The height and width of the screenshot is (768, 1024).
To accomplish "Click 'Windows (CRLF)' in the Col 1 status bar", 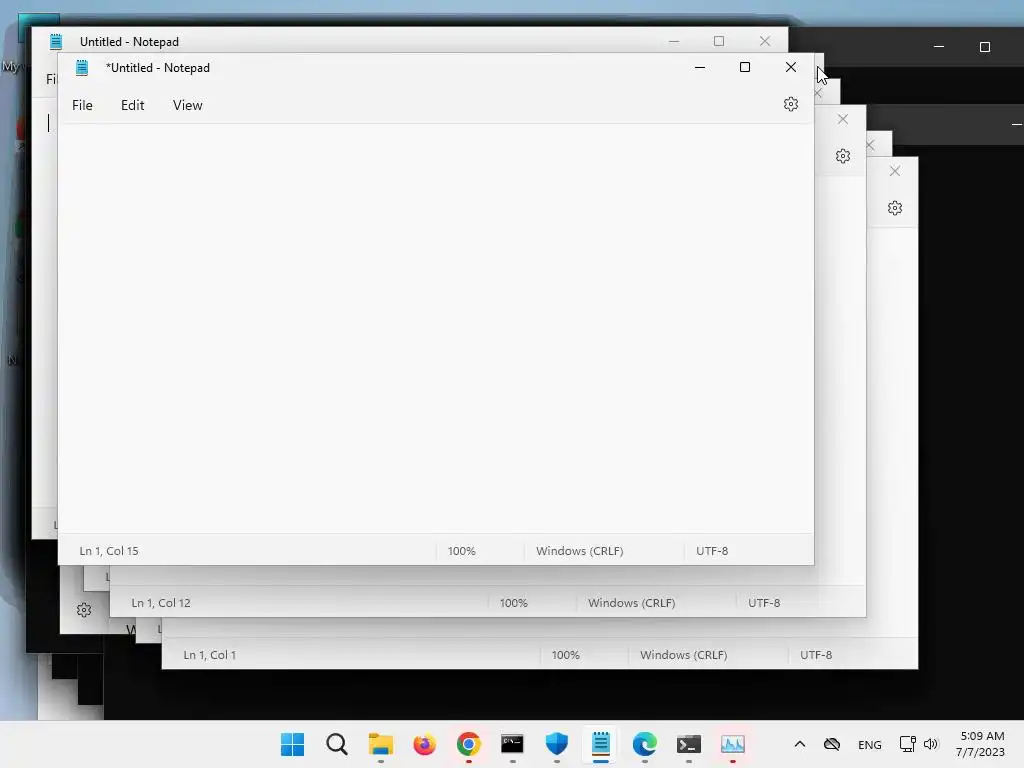I will pos(684,655).
